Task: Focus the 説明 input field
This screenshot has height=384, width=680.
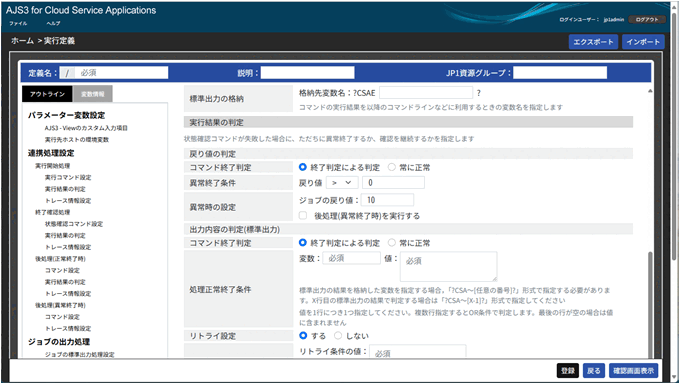Action: 307,73
